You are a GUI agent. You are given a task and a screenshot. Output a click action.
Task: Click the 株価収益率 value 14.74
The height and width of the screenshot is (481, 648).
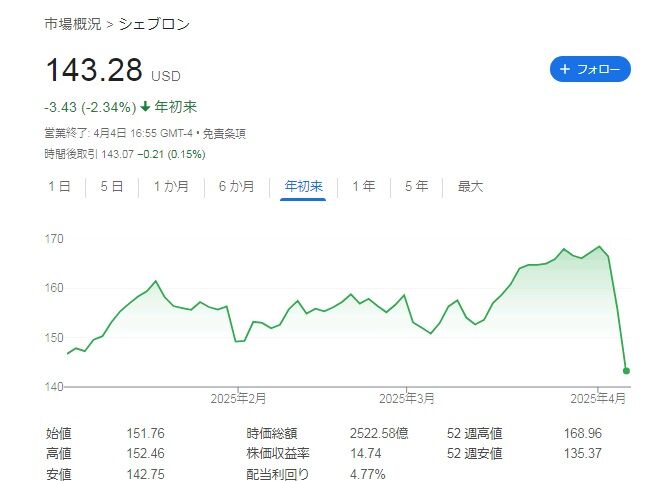point(366,453)
